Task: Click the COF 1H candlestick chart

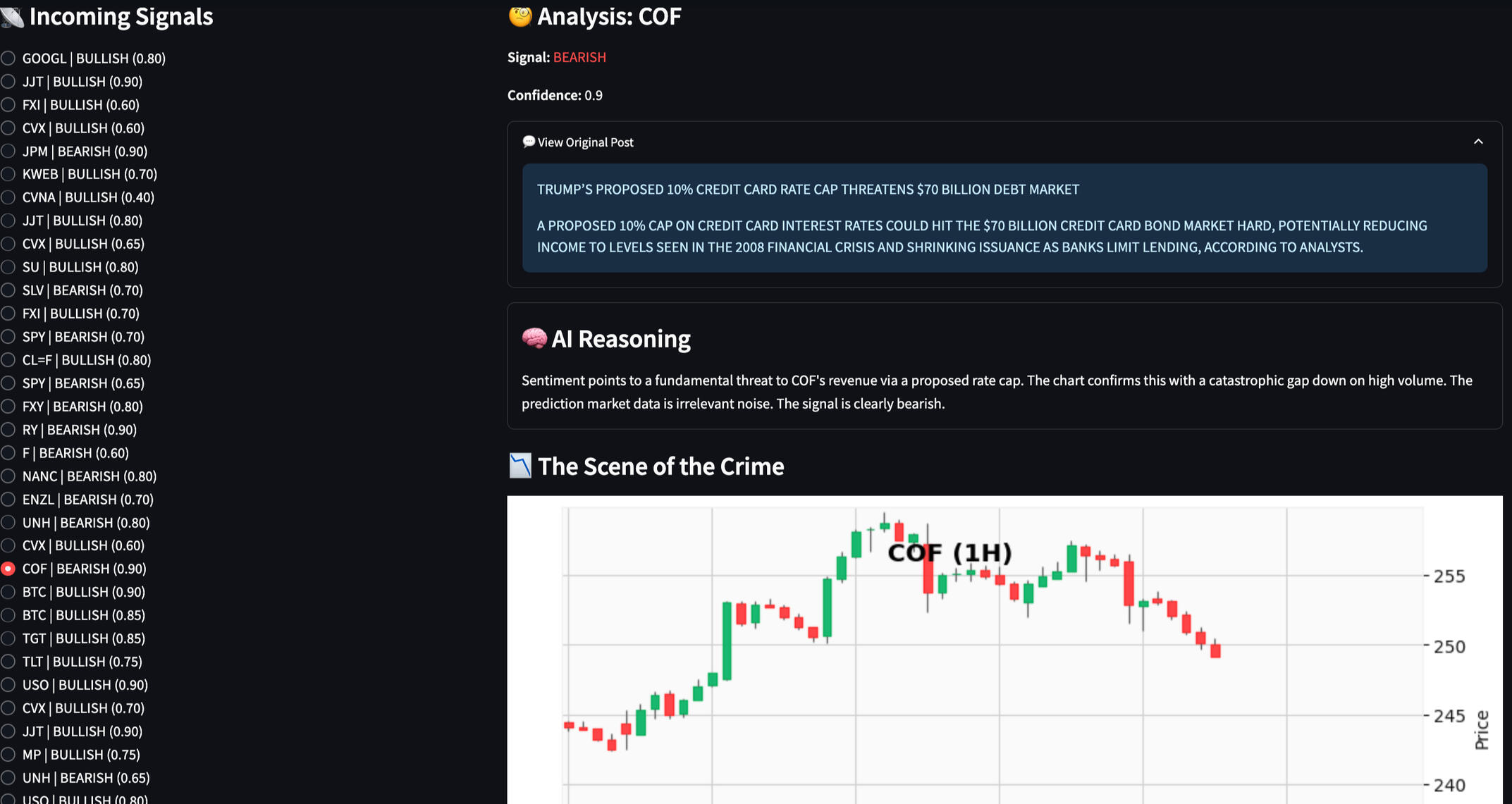Action: 987,648
